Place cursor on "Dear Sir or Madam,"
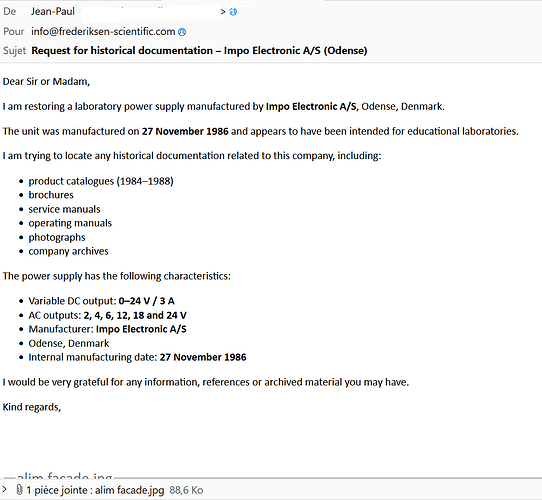542x500 pixels. click(46, 82)
